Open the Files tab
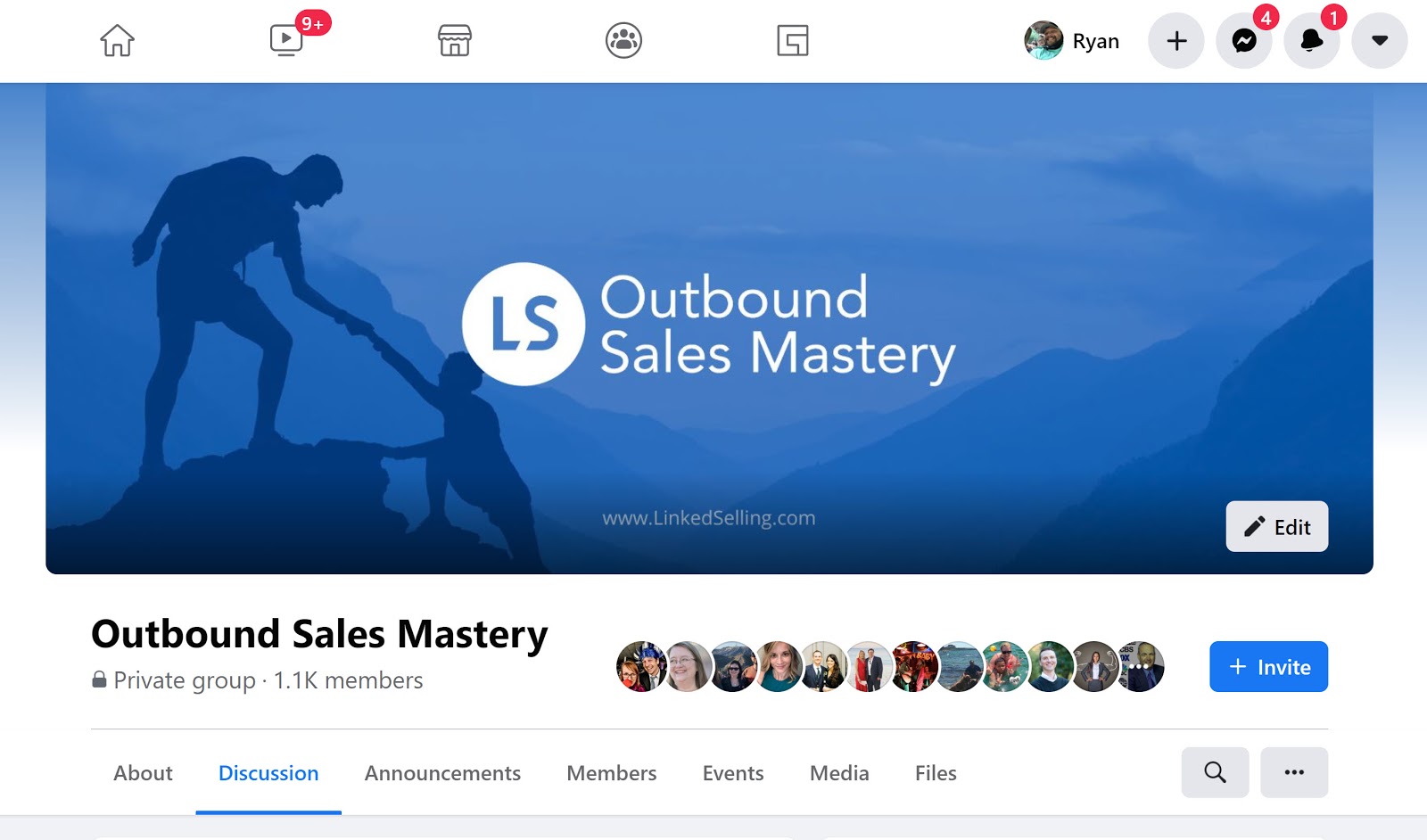This screenshot has width=1427, height=840. click(x=936, y=773)
